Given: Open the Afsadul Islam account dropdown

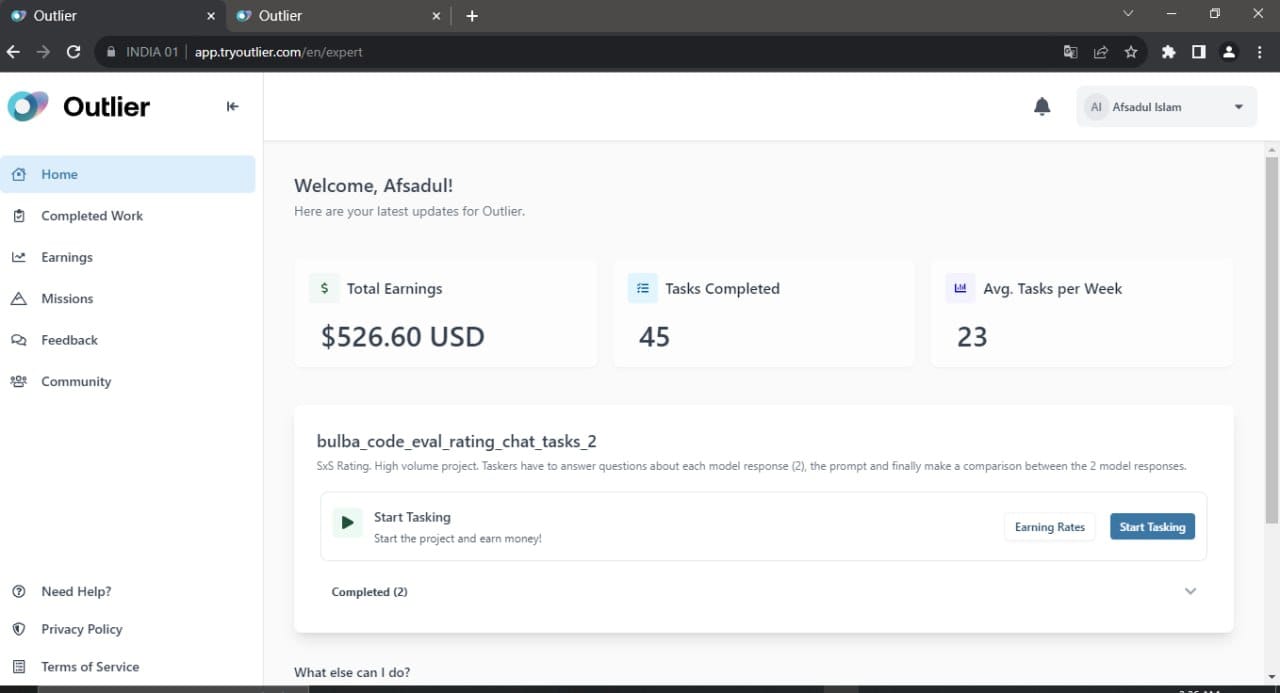Looking at the screenshot, I should [x=1166, y=106].
